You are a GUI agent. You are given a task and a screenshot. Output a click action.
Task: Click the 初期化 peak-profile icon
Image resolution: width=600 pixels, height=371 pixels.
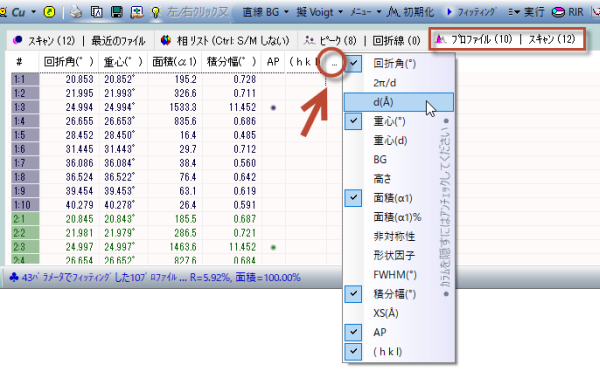coord(393,12)
